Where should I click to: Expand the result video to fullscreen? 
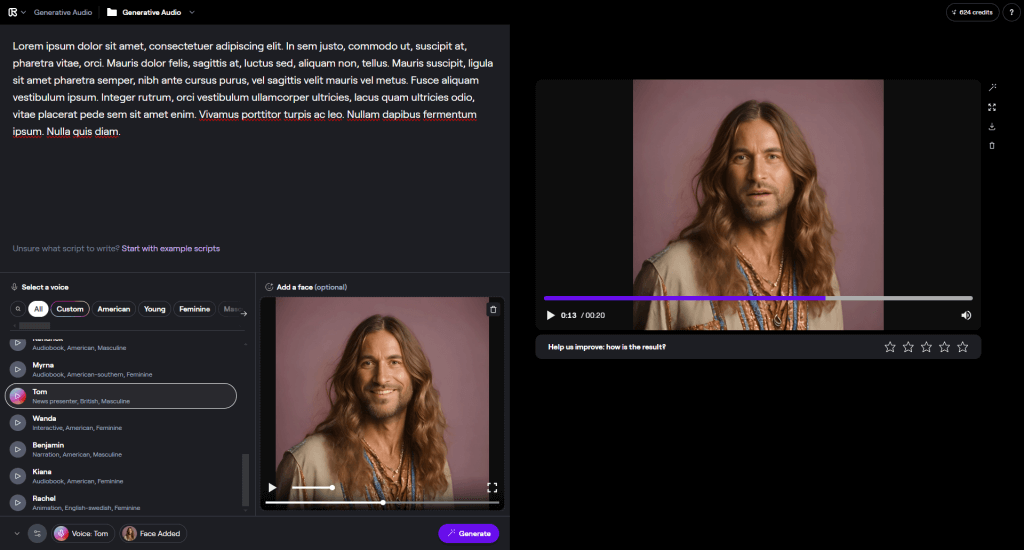pyautogui.click(x=992, y=106)
